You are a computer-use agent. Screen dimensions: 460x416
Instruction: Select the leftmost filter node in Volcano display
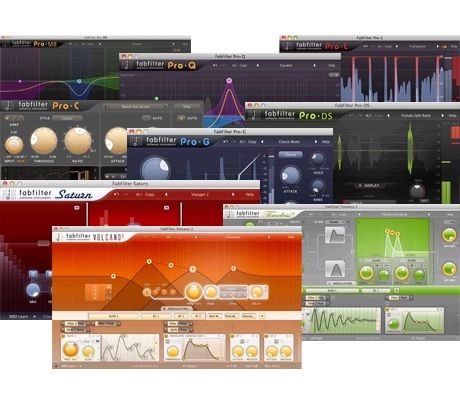(x=113, y=276)
